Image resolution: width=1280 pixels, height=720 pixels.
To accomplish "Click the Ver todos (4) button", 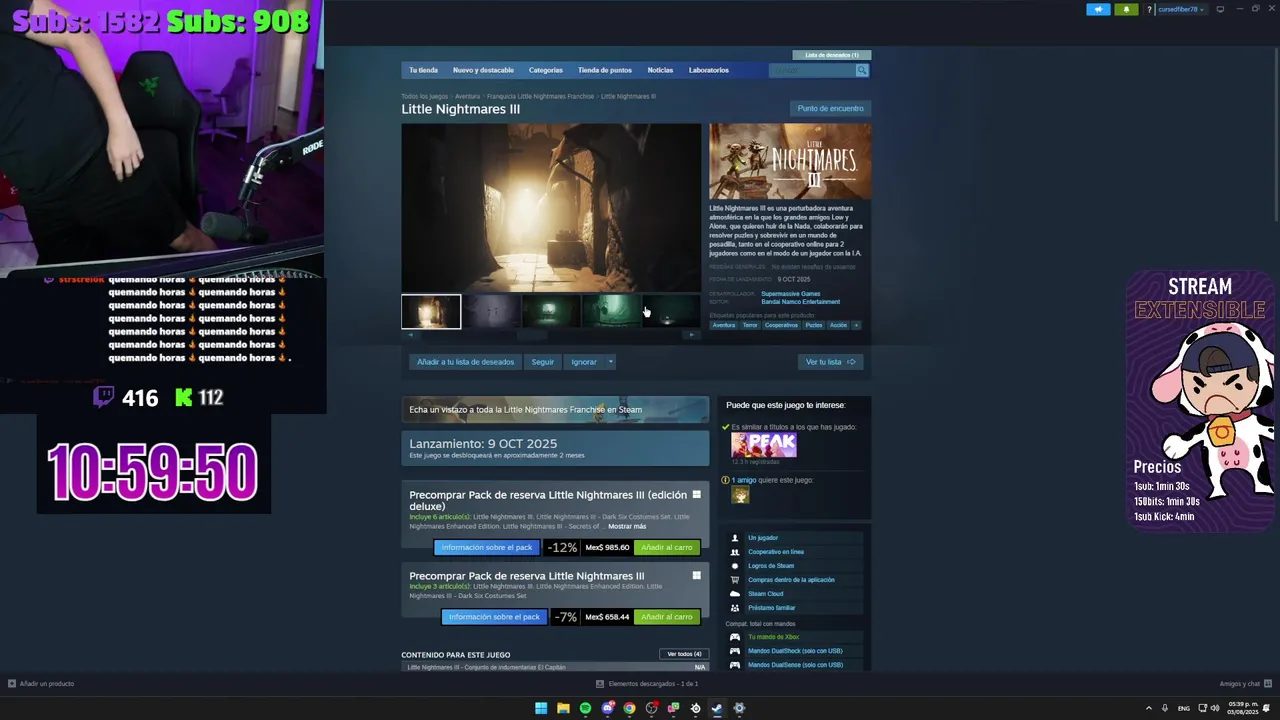I will pos(684,654).
